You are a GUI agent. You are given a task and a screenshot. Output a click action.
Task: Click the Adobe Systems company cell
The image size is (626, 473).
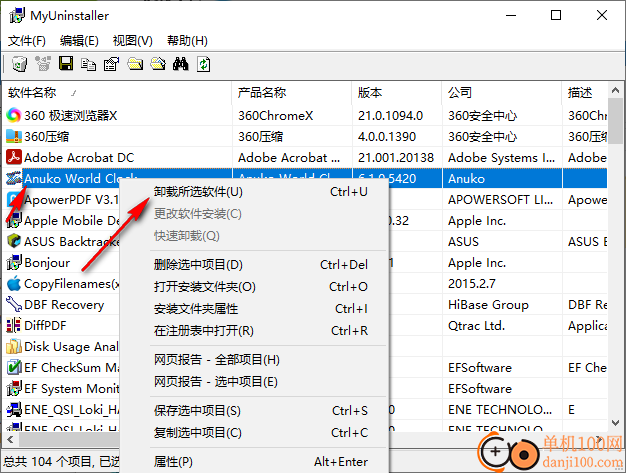(502, 157)
